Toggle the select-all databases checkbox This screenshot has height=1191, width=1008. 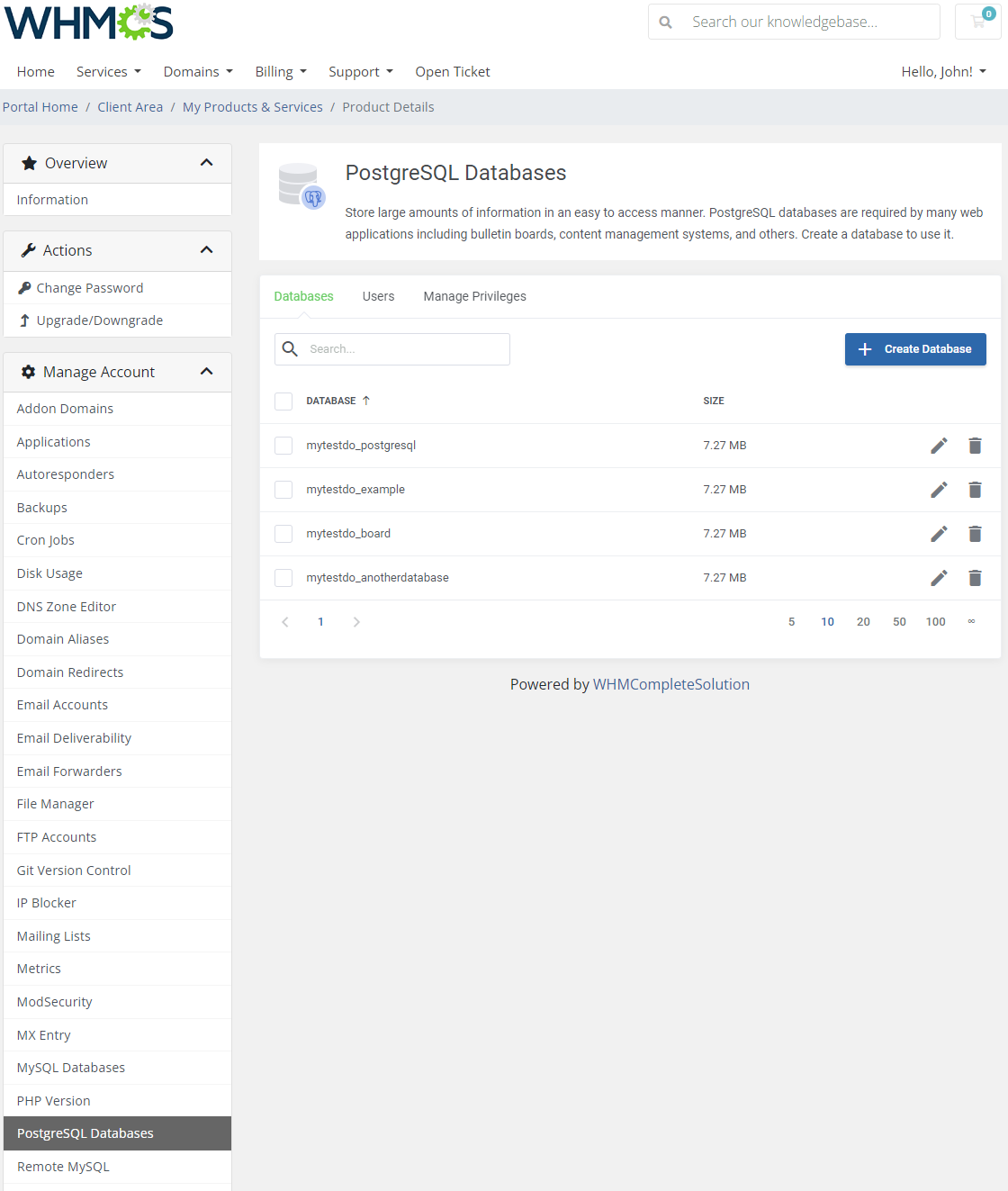pos(283,402)
